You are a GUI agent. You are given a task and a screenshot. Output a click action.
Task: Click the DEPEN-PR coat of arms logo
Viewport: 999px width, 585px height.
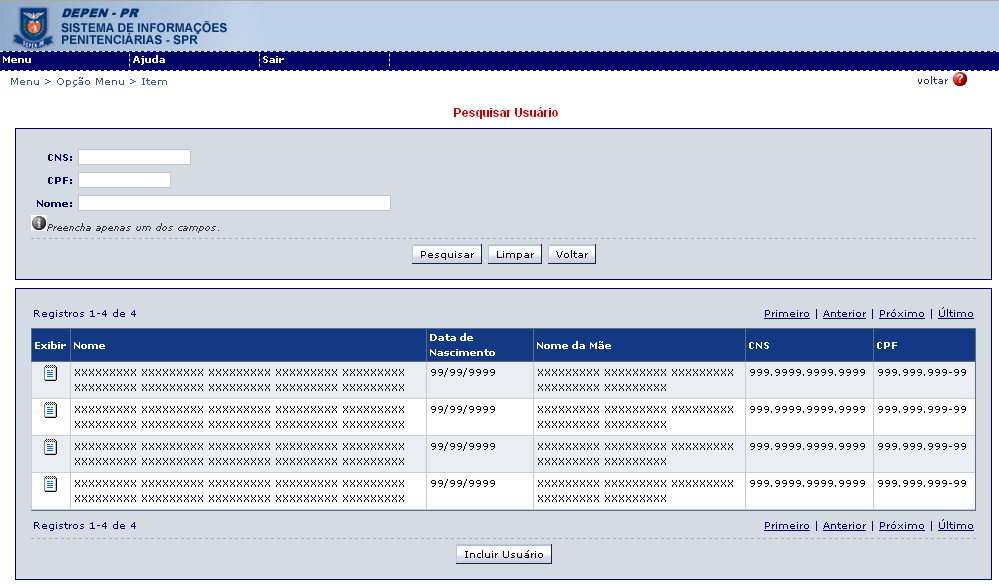(x=34, y=27)
